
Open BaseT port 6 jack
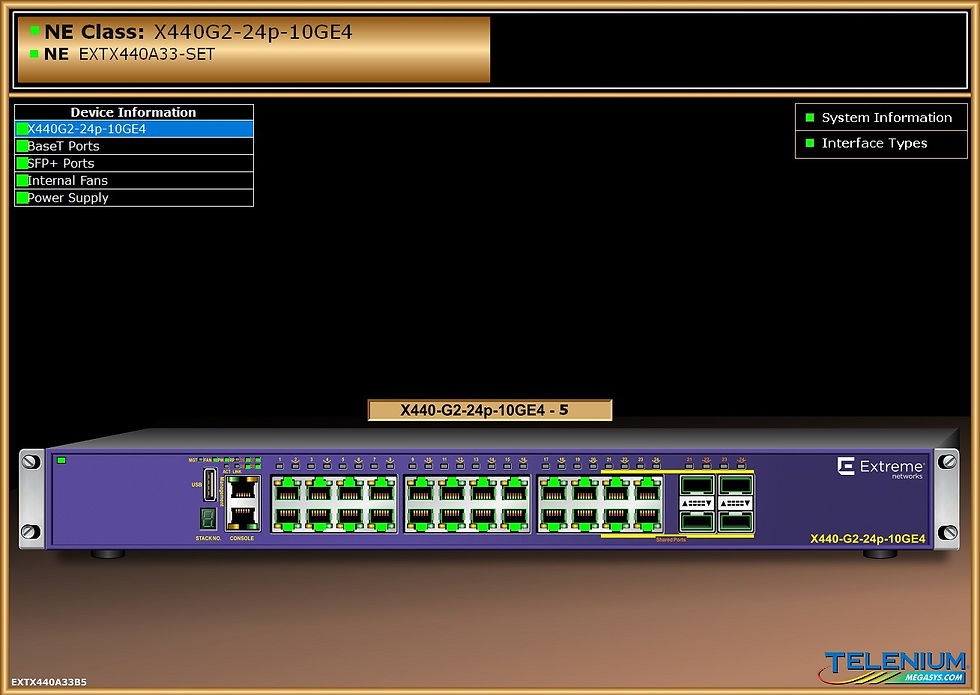pos(349,518)
